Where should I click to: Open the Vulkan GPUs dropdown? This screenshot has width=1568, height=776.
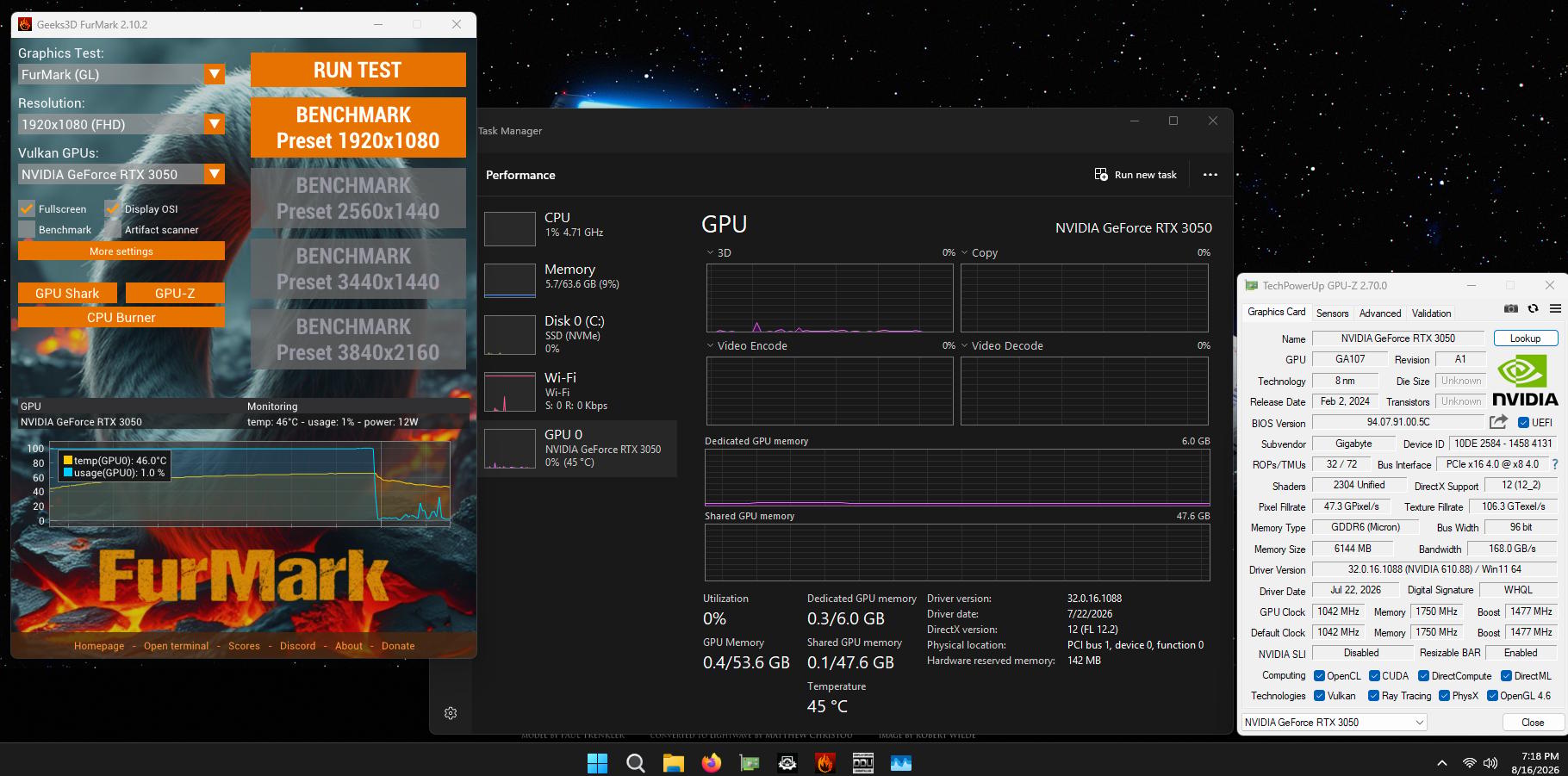[x=215, y=174]
